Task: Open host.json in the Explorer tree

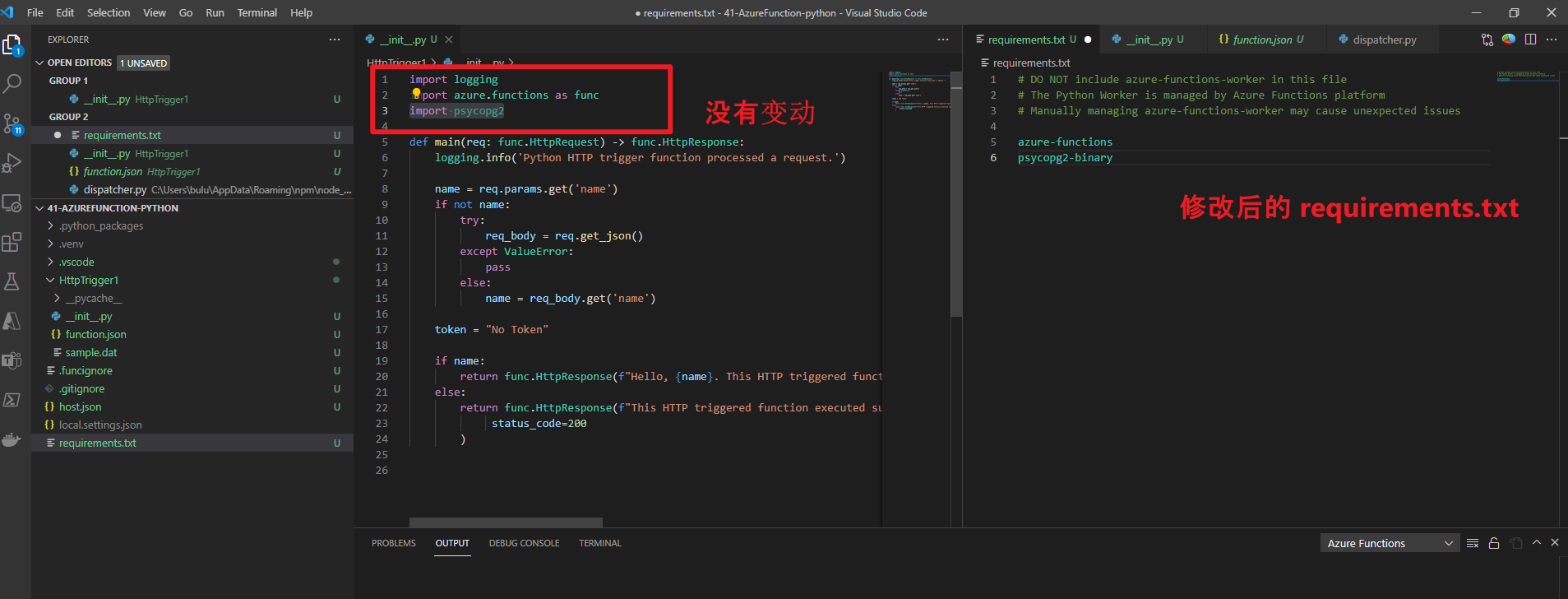Action: [x=80, y=407]
